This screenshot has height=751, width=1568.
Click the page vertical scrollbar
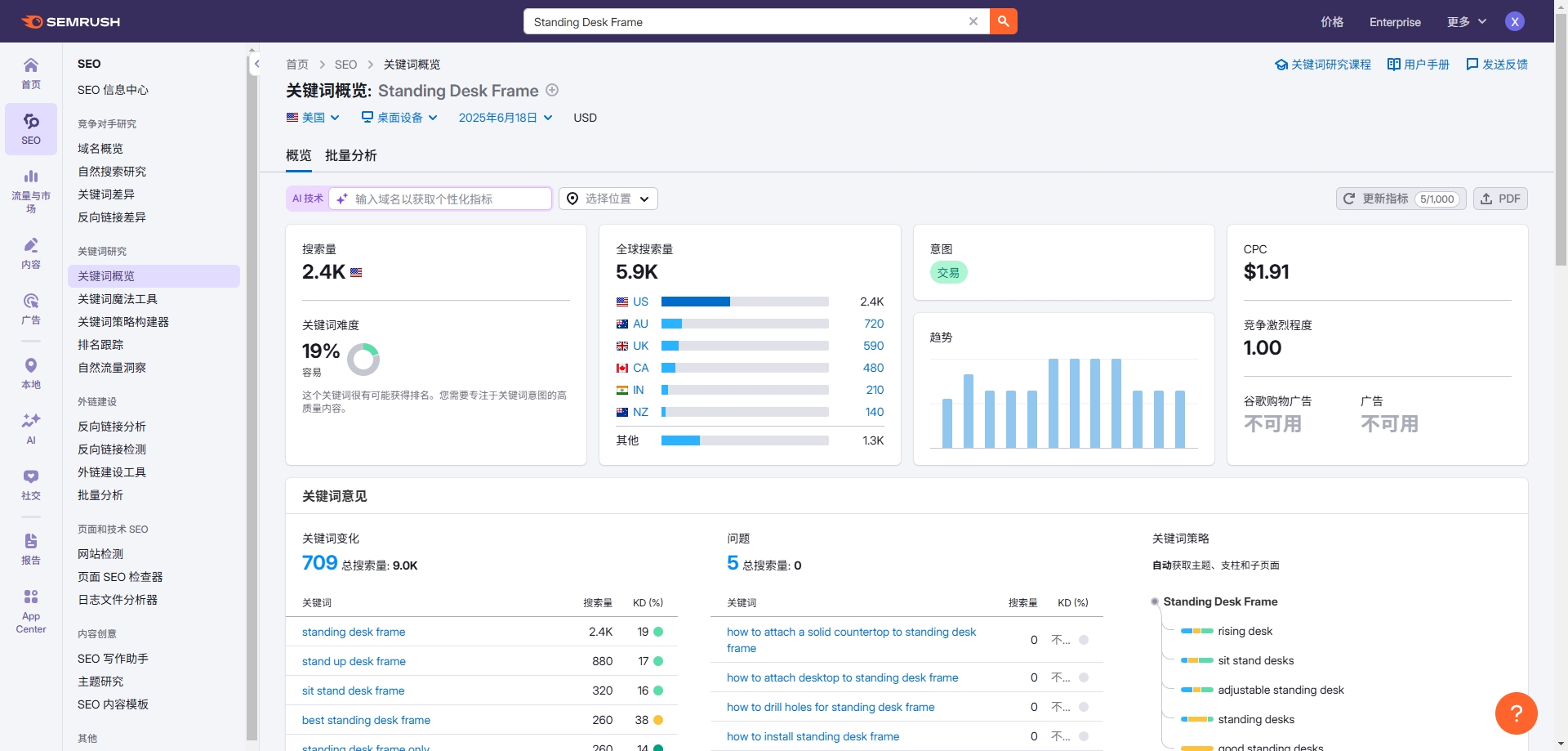tap(1561, 139)
